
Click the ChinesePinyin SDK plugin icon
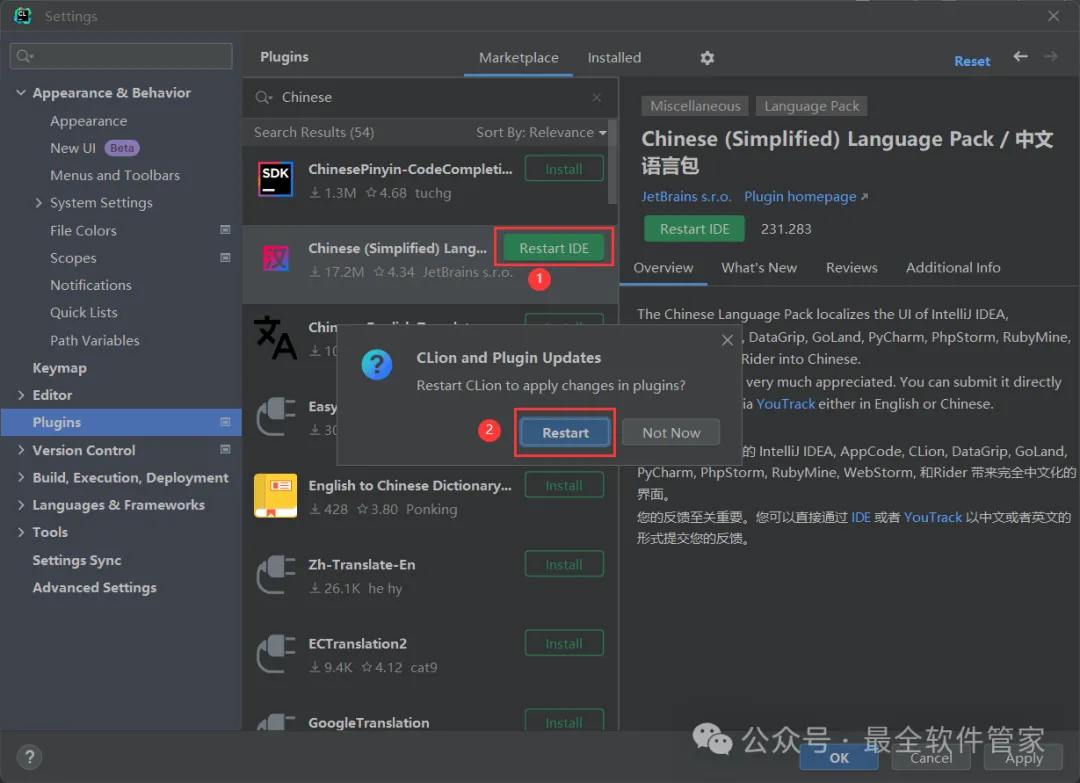tap(276, 179)
